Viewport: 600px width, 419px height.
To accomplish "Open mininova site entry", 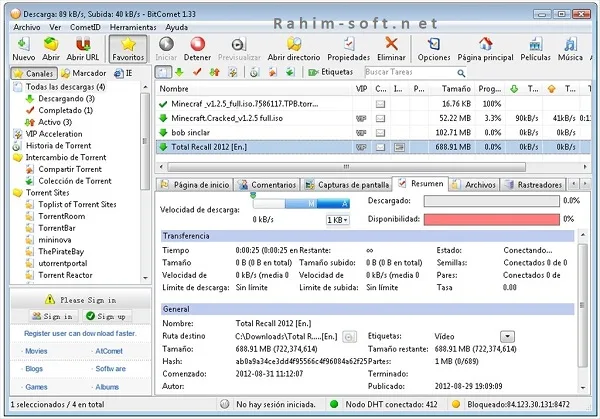I will [x=55, y=240].
